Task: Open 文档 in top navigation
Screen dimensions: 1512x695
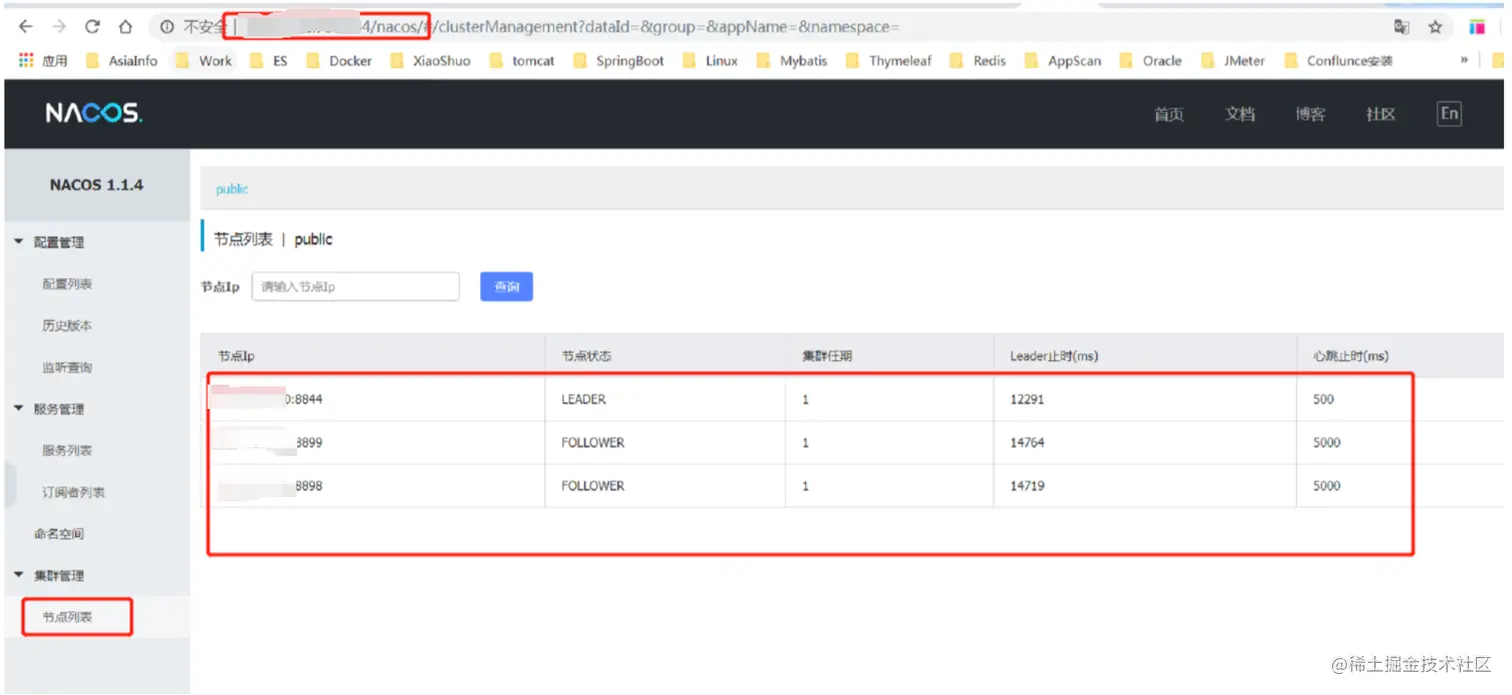Action: point(1240,114)
